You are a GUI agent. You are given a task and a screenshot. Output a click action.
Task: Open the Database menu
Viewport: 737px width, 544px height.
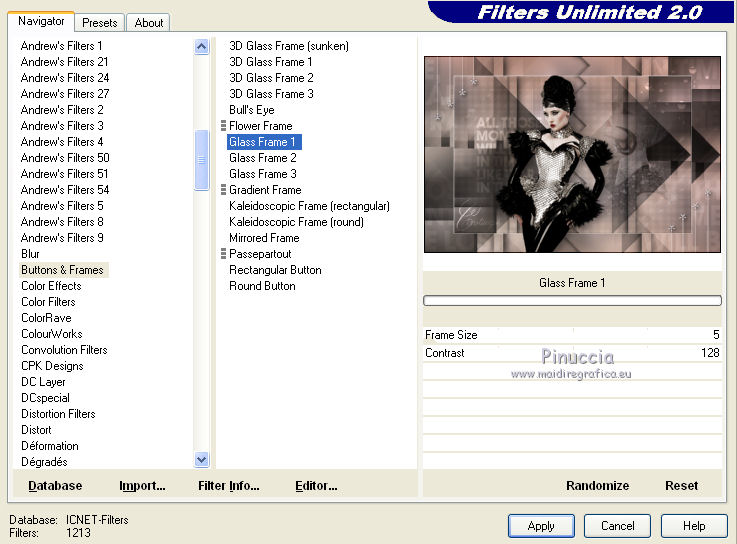[x=55, y=486]
